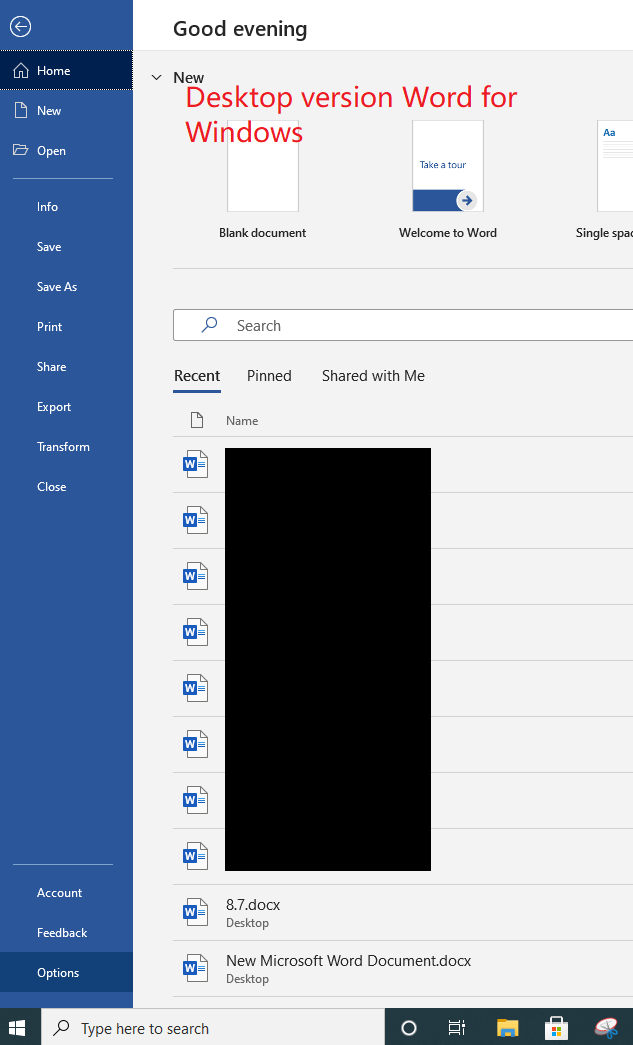Open Microsoft Store from the taskbar
Screen dimensions: 633x1045
click(x=556, y=1028)
